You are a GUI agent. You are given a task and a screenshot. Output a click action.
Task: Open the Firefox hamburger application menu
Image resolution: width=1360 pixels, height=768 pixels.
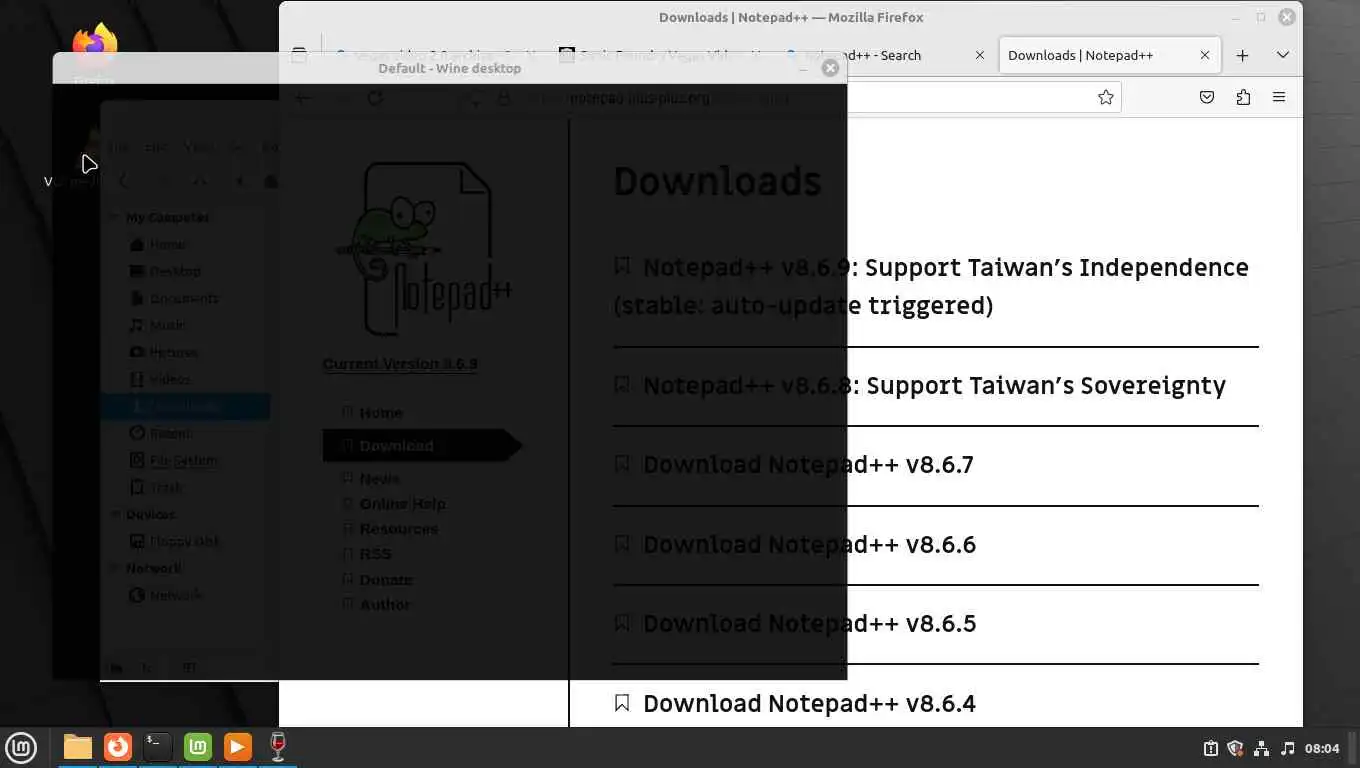click(1279, 97)
